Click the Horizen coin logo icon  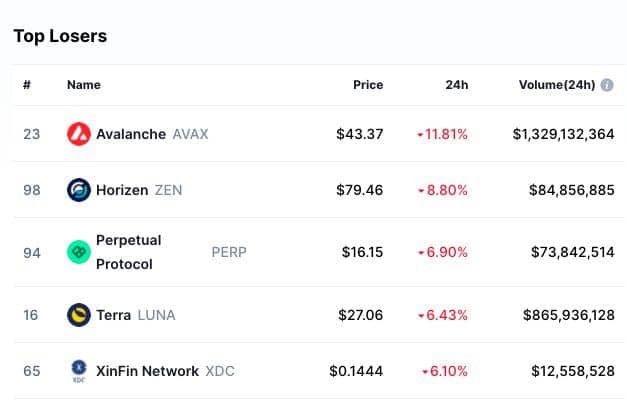(79, 190)
